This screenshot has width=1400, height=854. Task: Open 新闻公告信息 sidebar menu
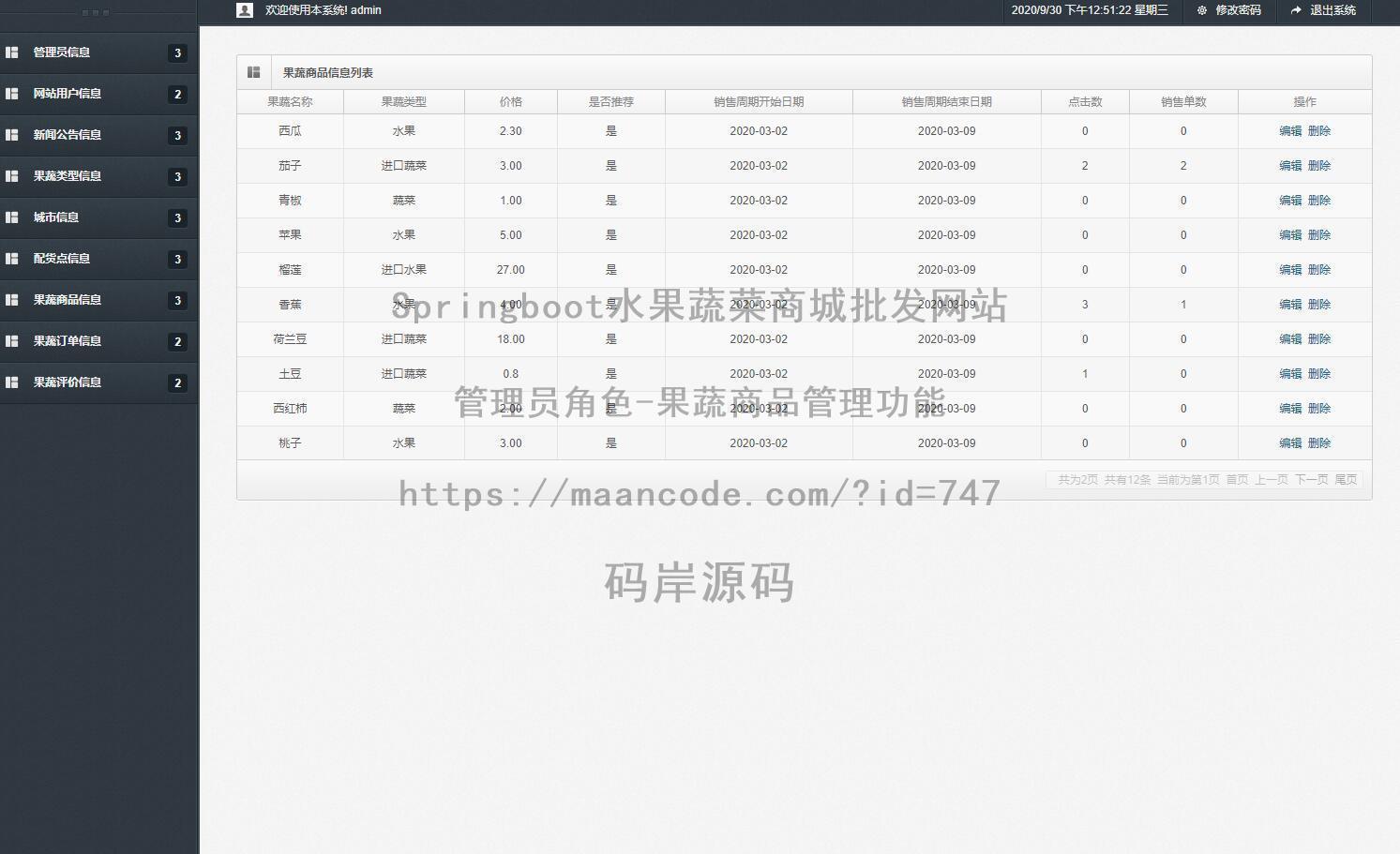tap(98, 135)
